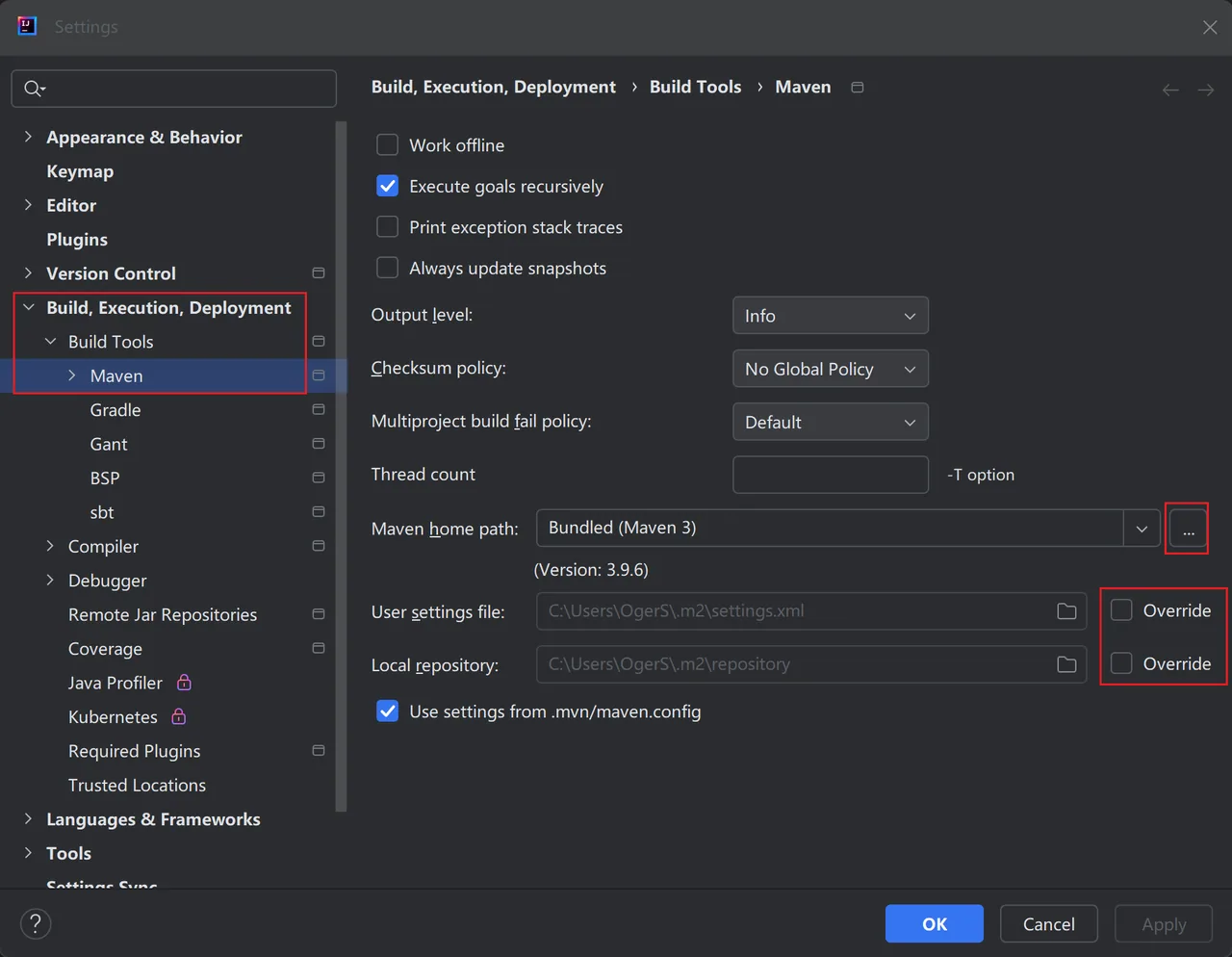Expand the Maven home path dropdown arrow
The height and width of the screenshot is (957, 1232).
[1142, 529]
